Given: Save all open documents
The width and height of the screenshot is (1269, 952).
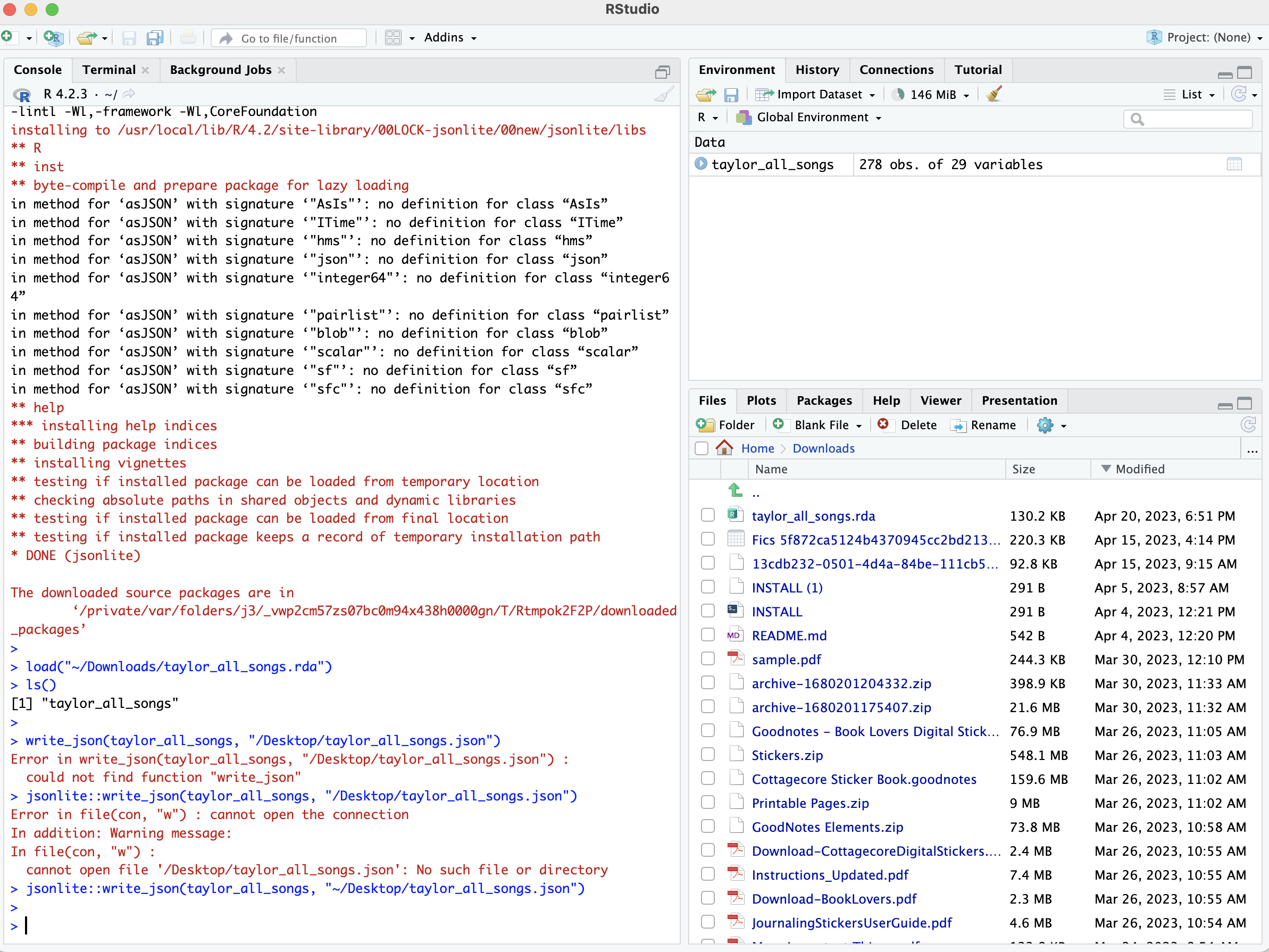Looking at the screenshot, I should (x=154, y=38).
